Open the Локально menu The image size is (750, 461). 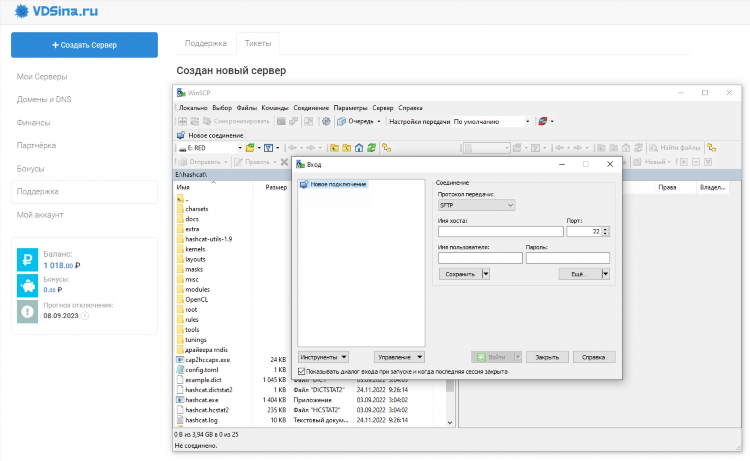pyautogui.click(x=193, y=108)
